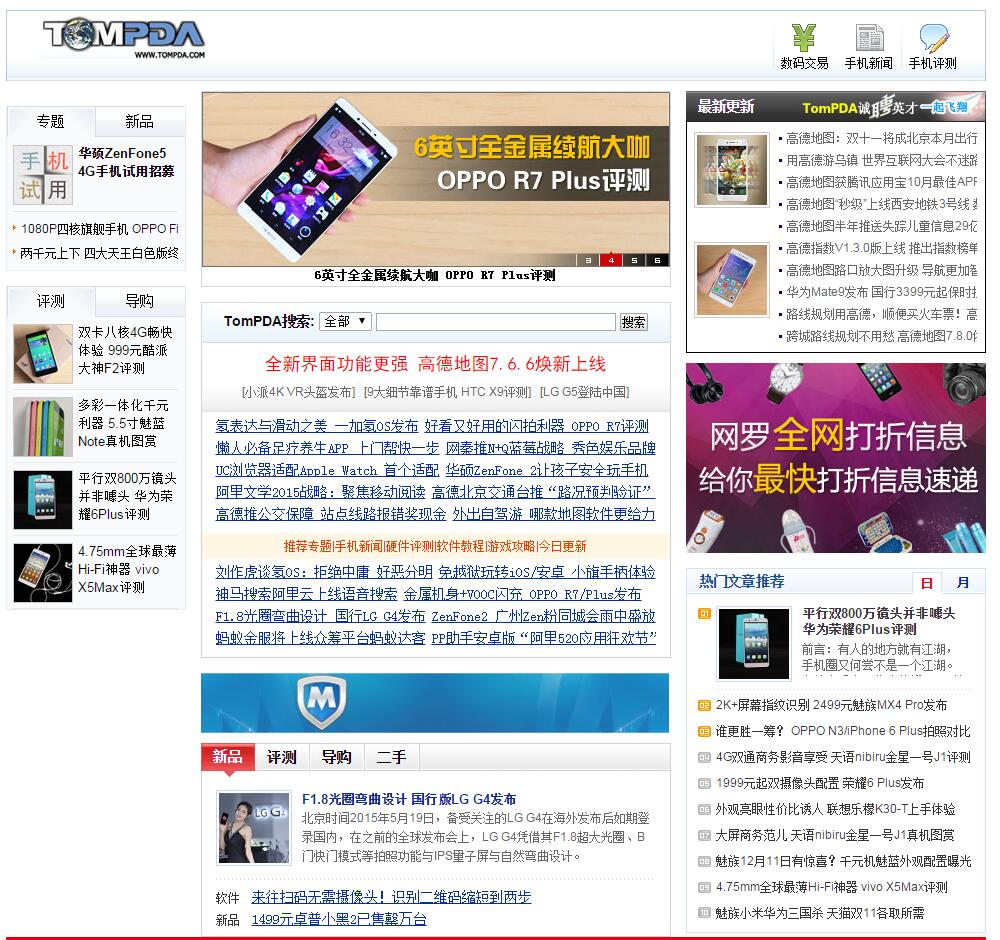Viewport: 1000px width, 940px height.
Task: Open 阿里文学2015战略 link
Action: [x=320, y=492]
